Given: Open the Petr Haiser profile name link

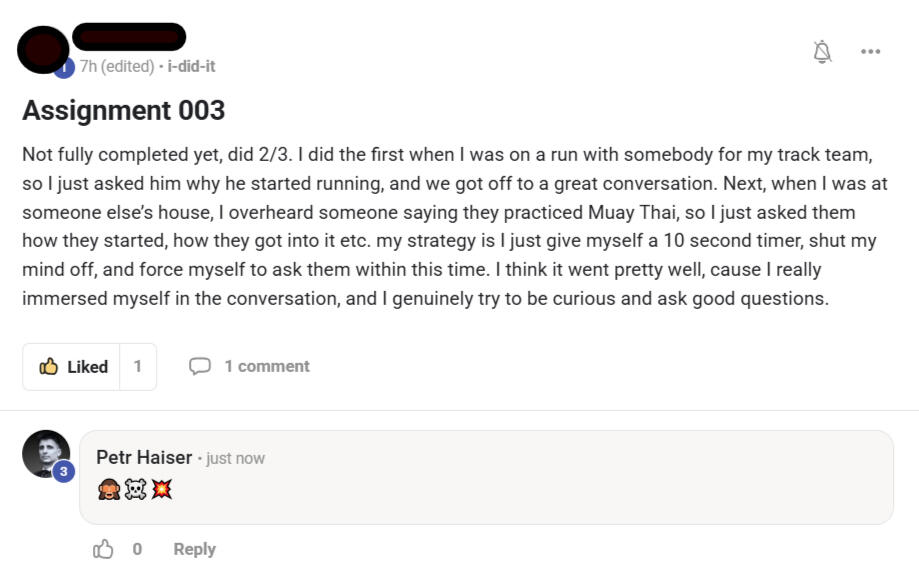Looking at the screenshot, I should click(x=144, y=457).
